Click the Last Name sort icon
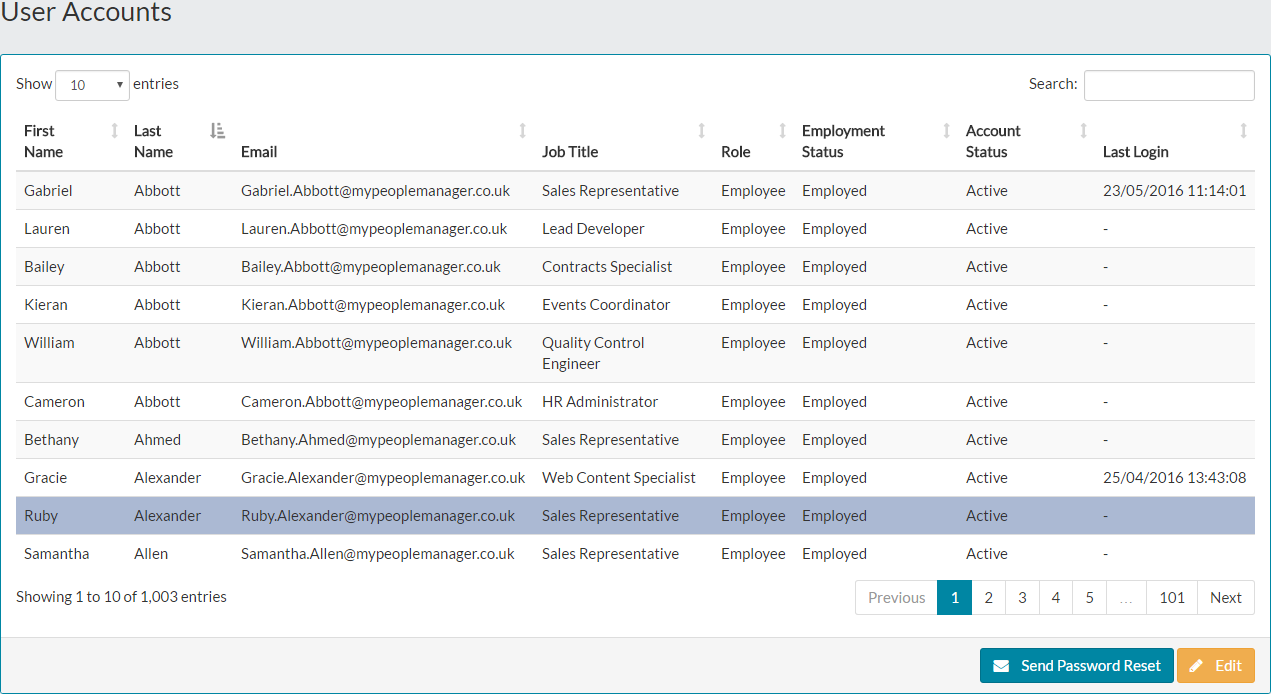The image size is (1271, 694). 217,131
